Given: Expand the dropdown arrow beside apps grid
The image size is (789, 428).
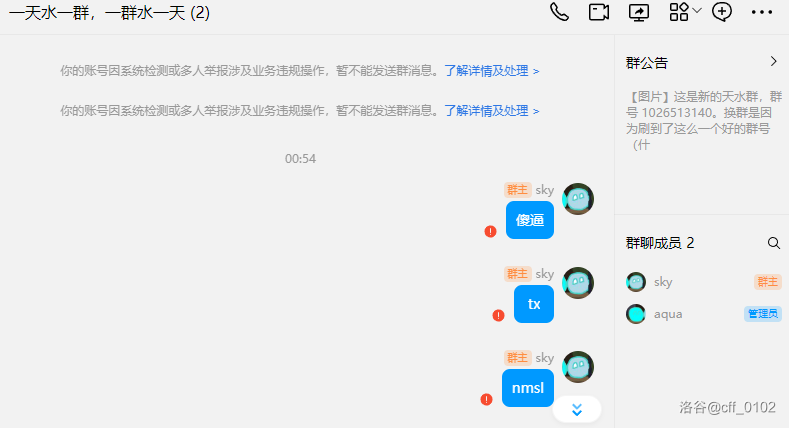Looking at the screenshot, I should coord(697,11).
